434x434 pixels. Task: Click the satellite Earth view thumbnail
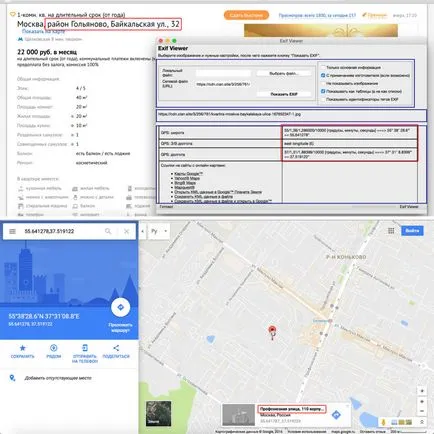coord(158,413)
